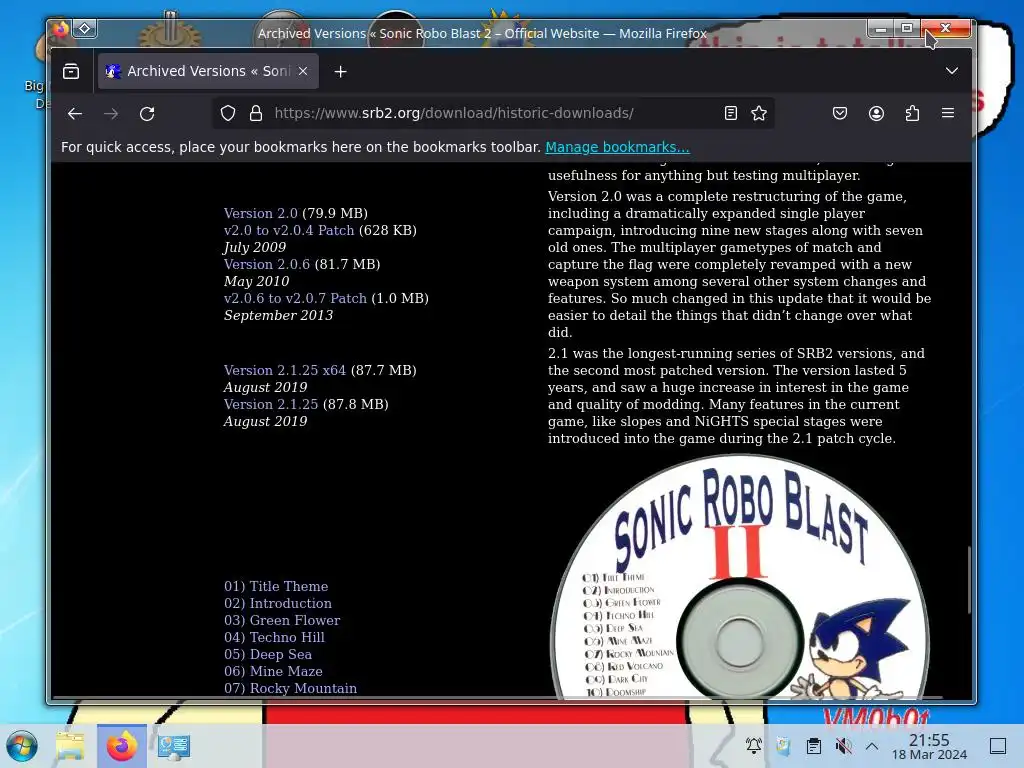Open track 05) Deep Sea
The width and height of the screenshot is (1024, 768).
[x=268, y=654]
